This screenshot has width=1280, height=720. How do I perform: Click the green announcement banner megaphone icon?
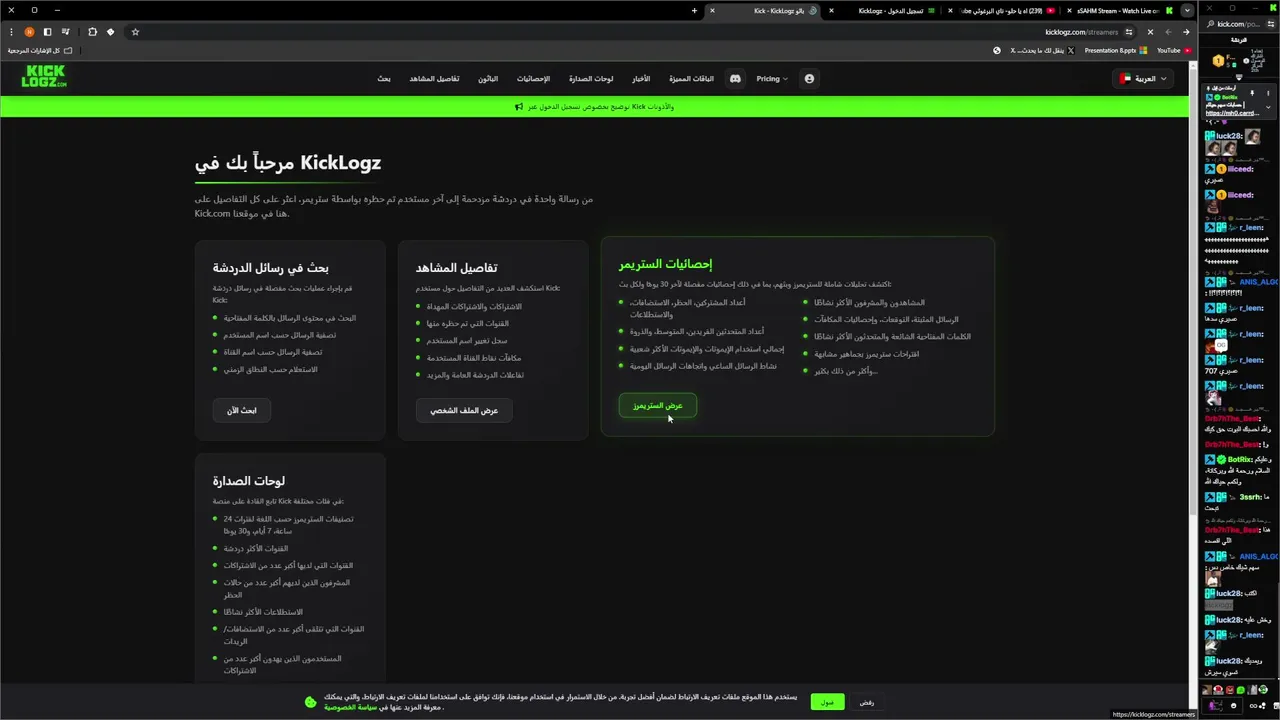pyautogui.click(x=519, y=106)
